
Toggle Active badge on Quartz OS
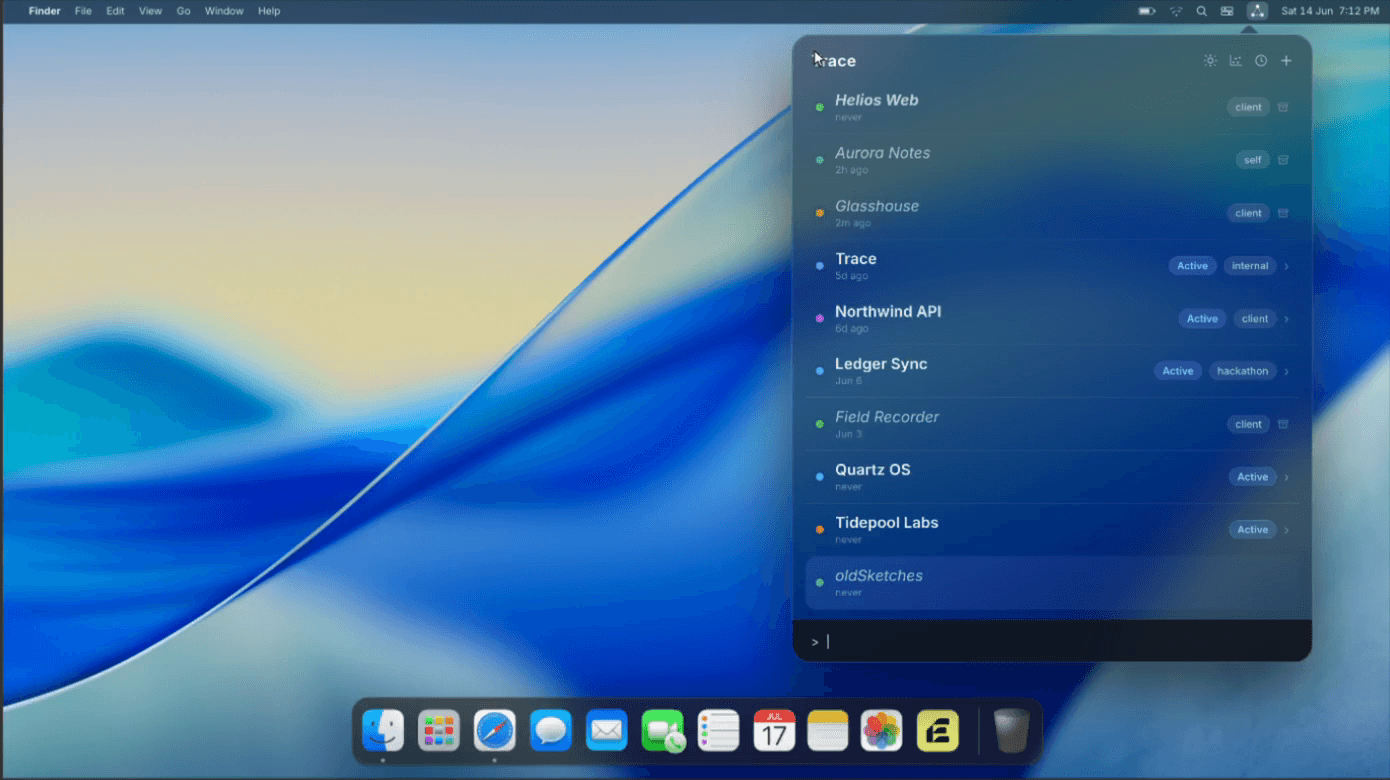(1252, 477)
